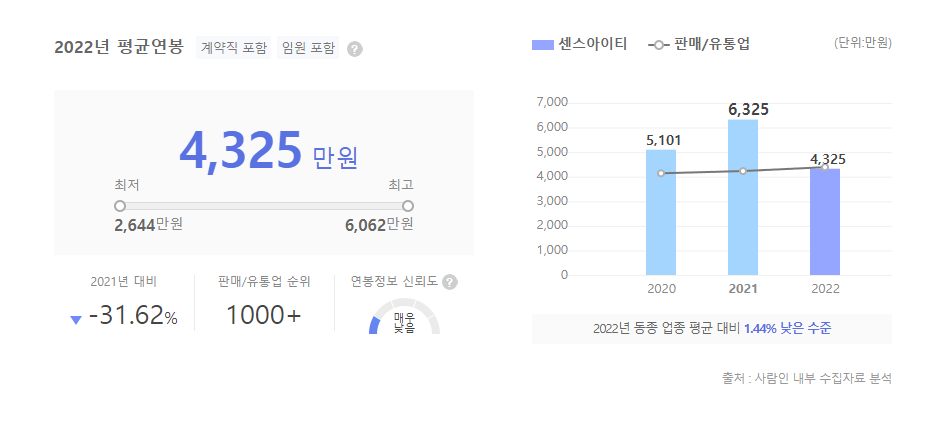Click the 6,325 bar value label

(x=748, y=110)
